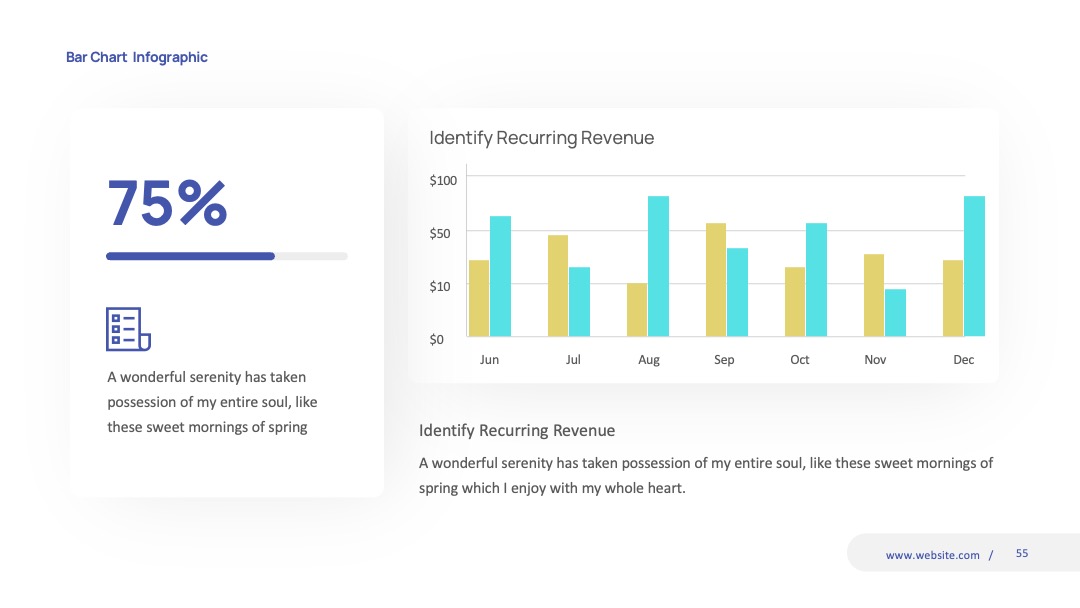The height and width of the screenshot is (608, 1080).
Task: Click the yellow Sep bar
Action: pos(716,280)
